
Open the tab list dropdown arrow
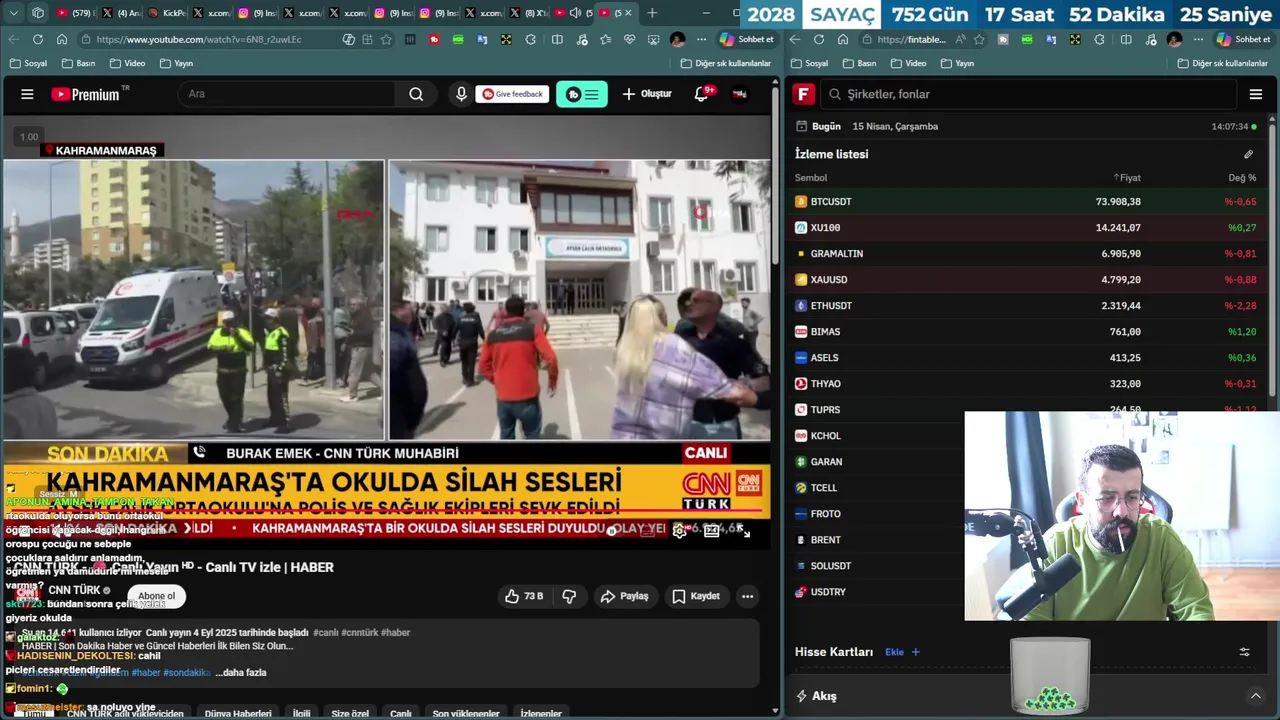pos(13,13)
